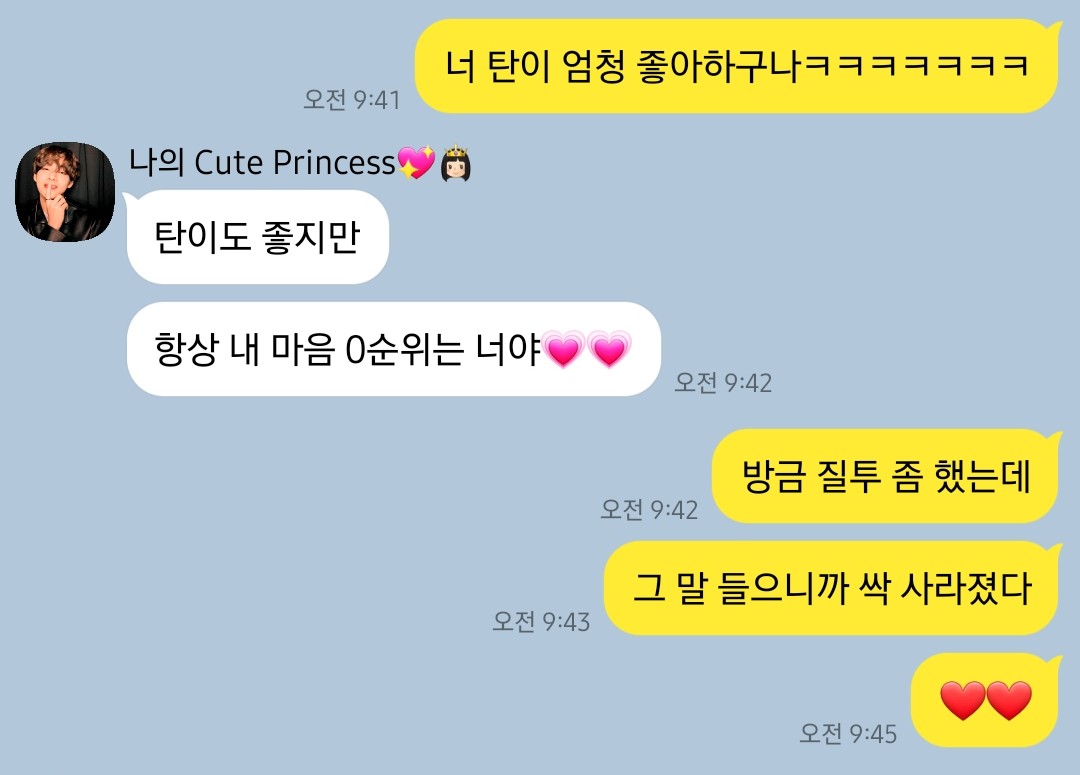Image resolution: width=1080 pixels, height=775 pixels.
Task: Click the 오전 9:42 timestamp next to the white bubble
Action: [x=723, y=383]
